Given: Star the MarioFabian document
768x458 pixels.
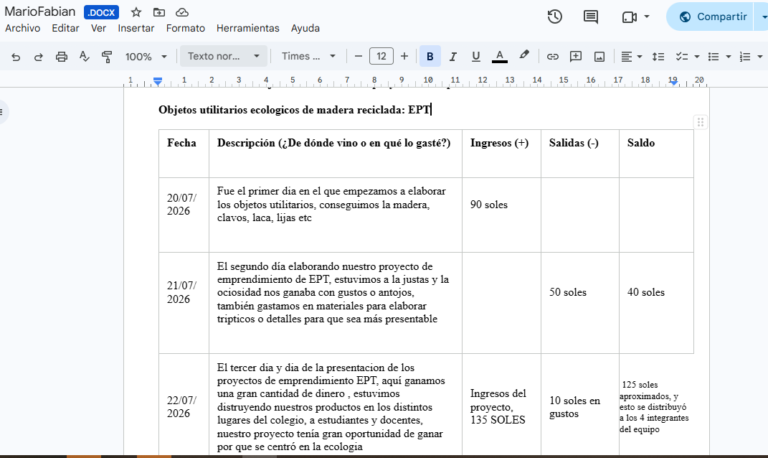Looking at the screenshot, I should coord(136,12).
